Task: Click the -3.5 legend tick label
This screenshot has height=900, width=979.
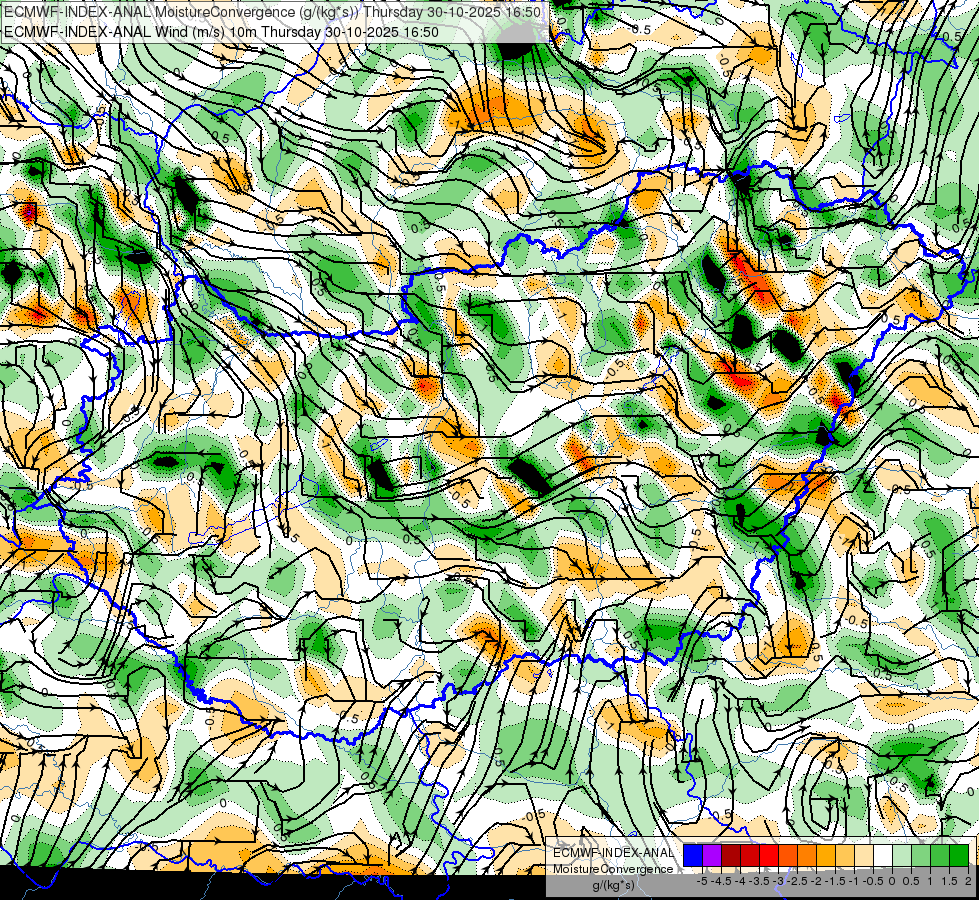Action: (760, 881)
